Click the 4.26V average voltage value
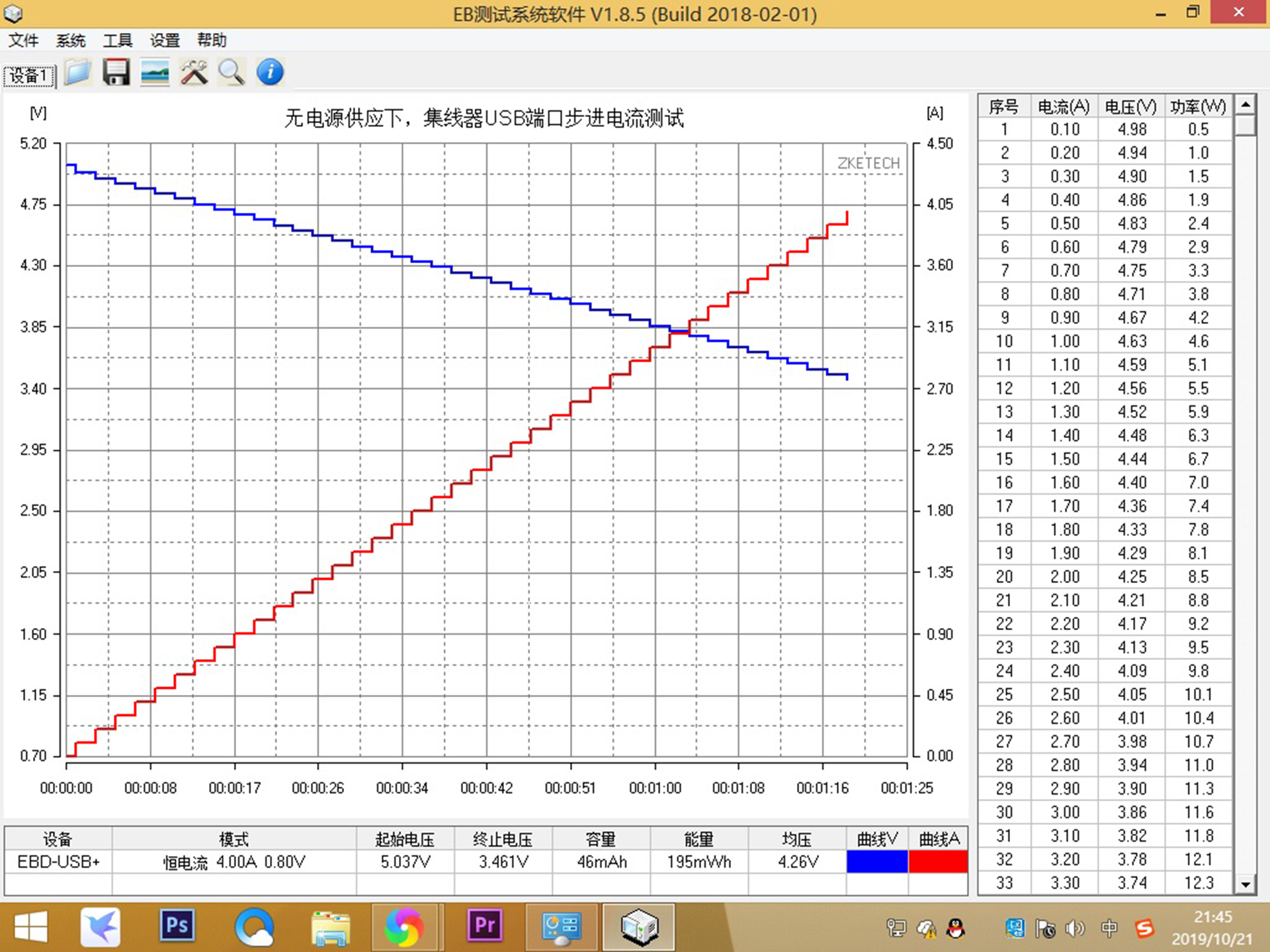The image size is (1270, 952). click(x=797, y=862)
